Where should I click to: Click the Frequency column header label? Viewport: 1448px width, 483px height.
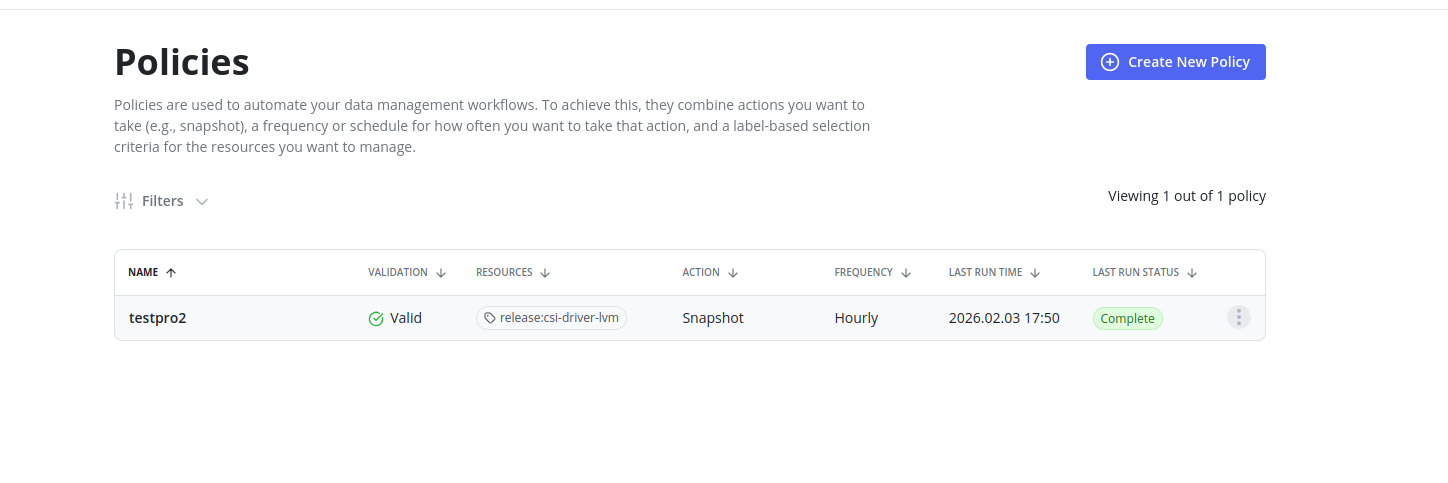point(863,272)
